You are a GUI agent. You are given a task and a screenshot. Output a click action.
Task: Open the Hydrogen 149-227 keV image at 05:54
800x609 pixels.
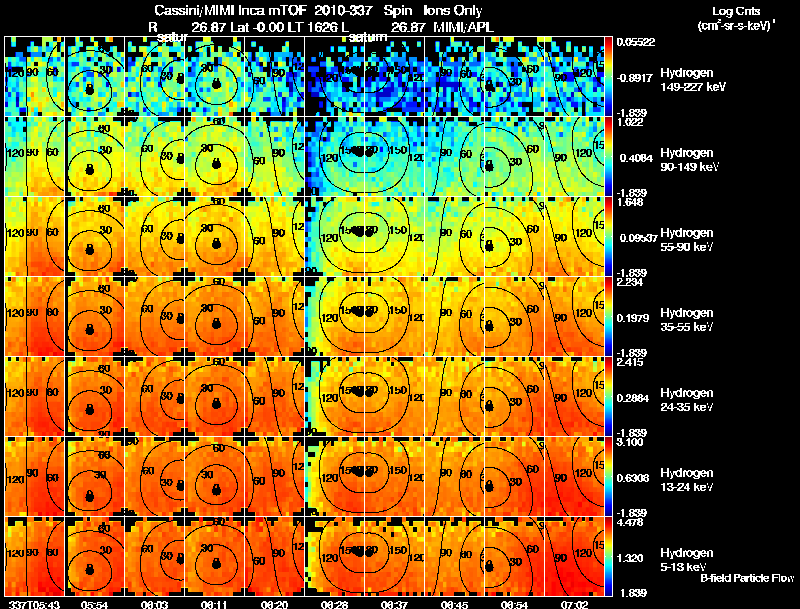[x=95, y=77]
